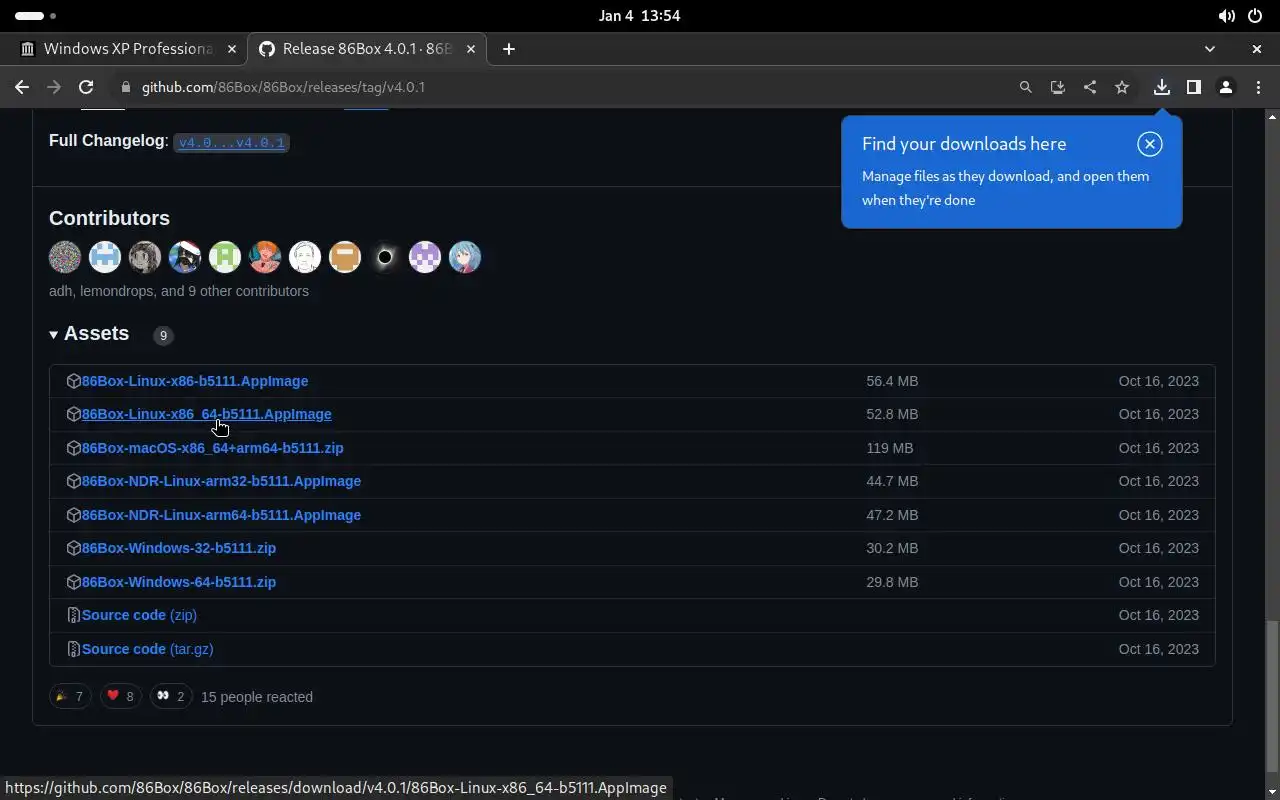
Task: Download 86Box-macOS-x86_64+arm64-b5111.zip
Action: (x=212, y=448)
